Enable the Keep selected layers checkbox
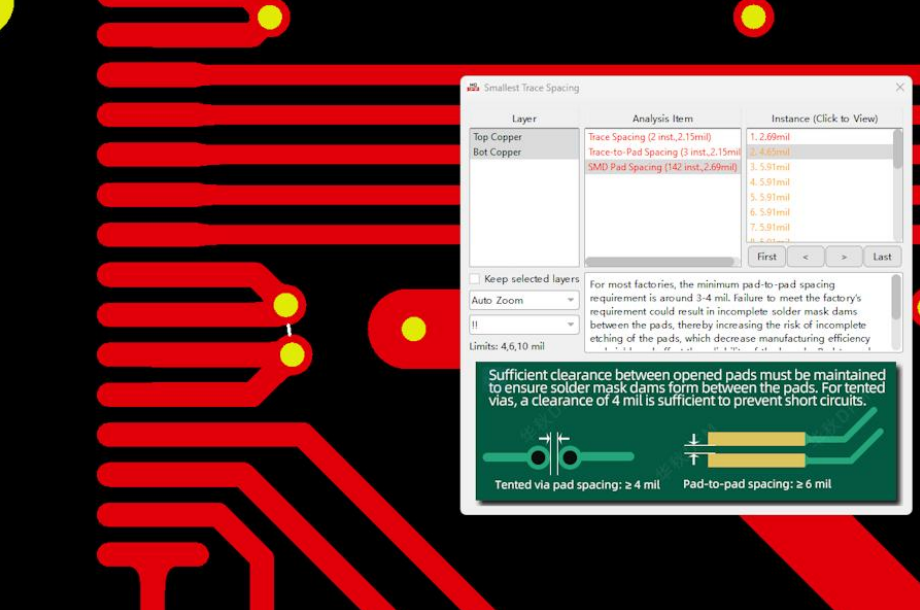This screenshot has width=920, height=610. pyautogui.click(x=476, y=279)
